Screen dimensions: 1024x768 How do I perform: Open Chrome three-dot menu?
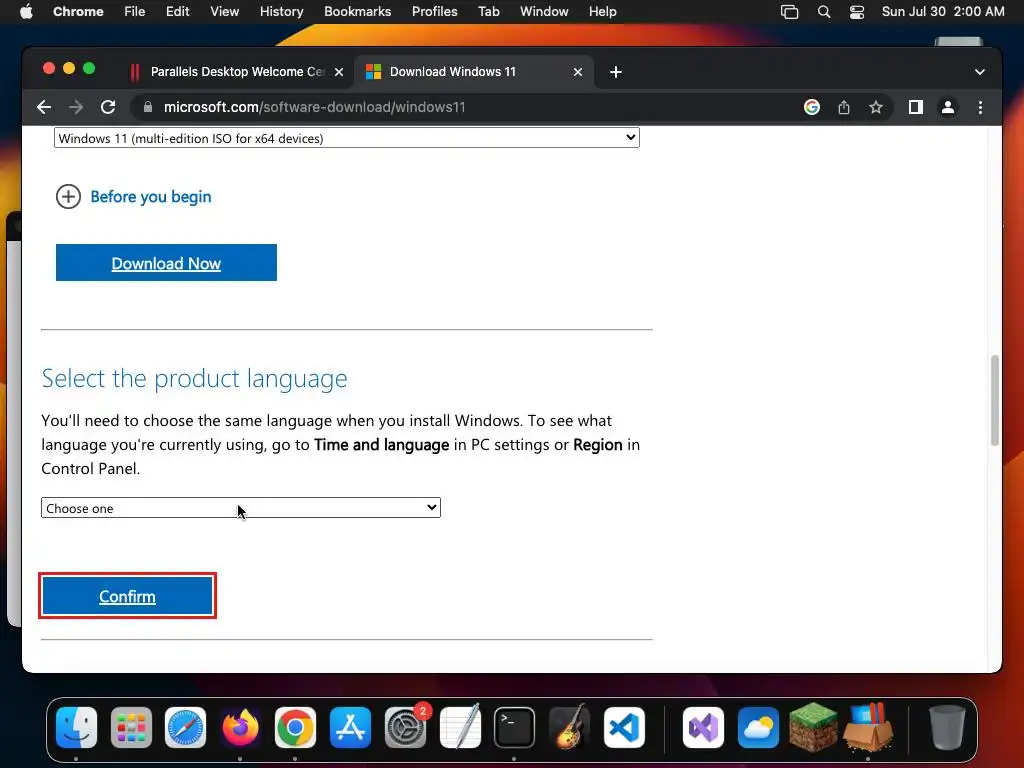980,107
